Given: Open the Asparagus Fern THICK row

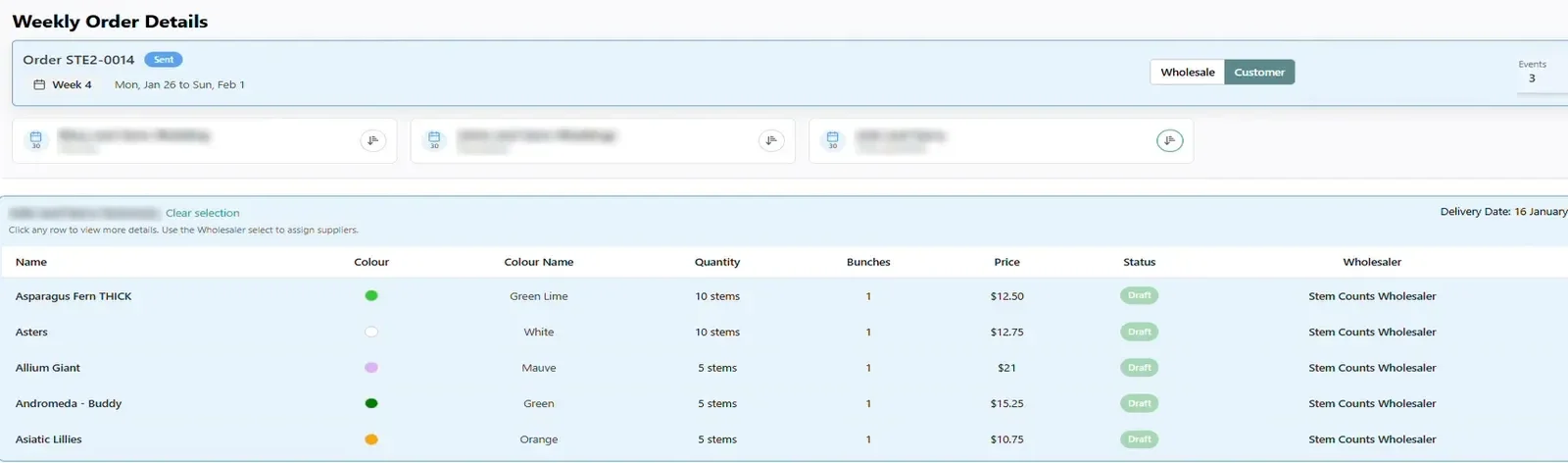Looking at the screenshot, I should [x=784, y=296].
